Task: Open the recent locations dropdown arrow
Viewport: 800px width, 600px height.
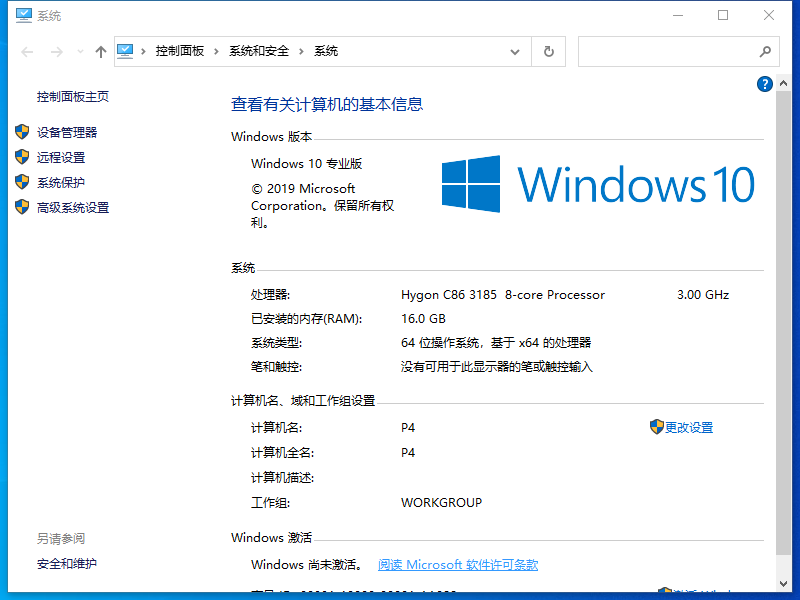Action: pos(80,52)
